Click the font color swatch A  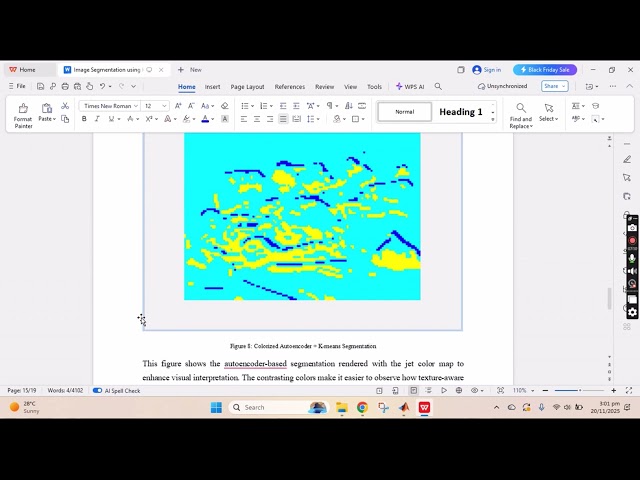point(205,119)
